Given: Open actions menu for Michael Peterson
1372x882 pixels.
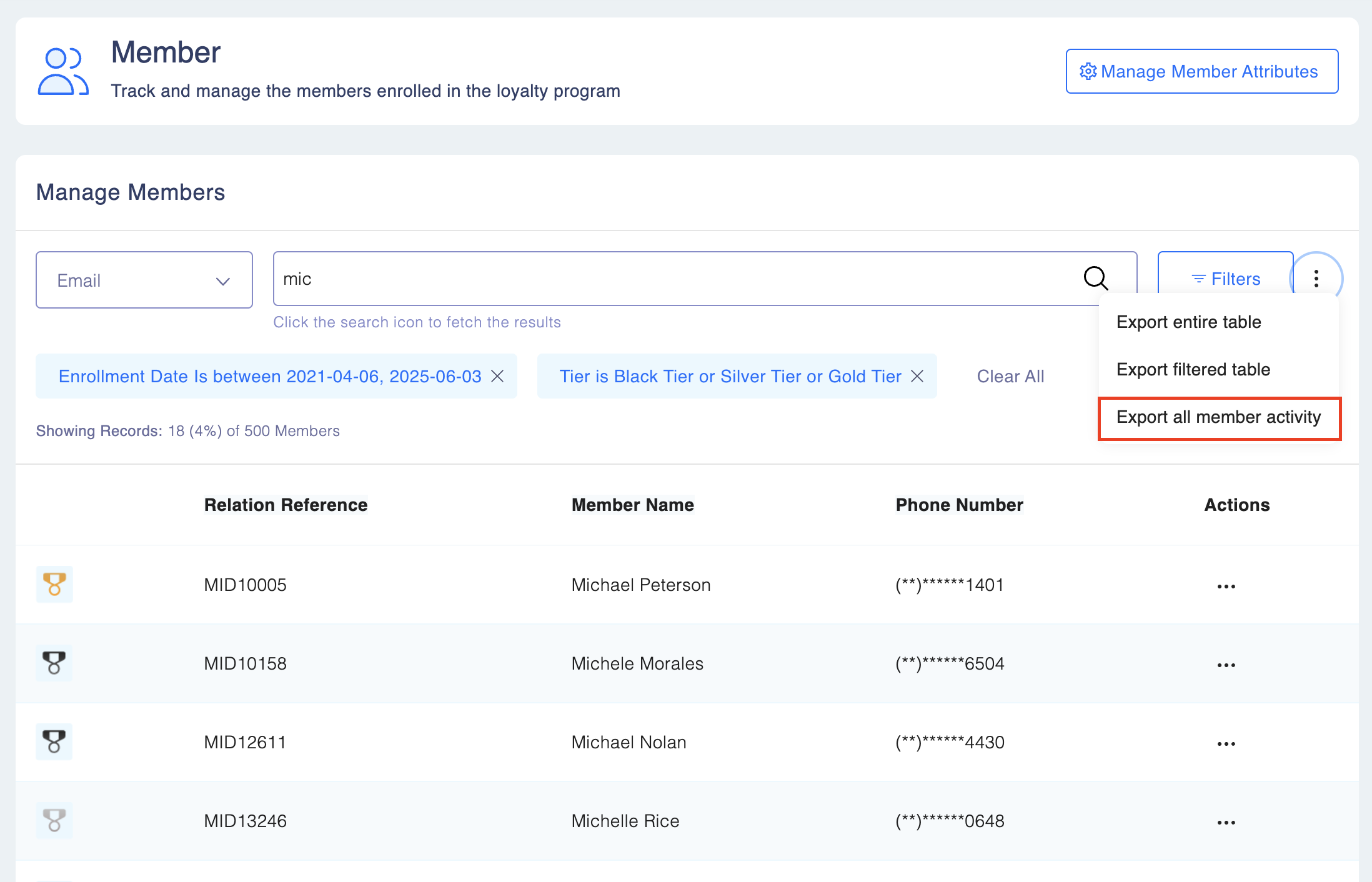Looking at the screenshot, I should point(1226,586).
